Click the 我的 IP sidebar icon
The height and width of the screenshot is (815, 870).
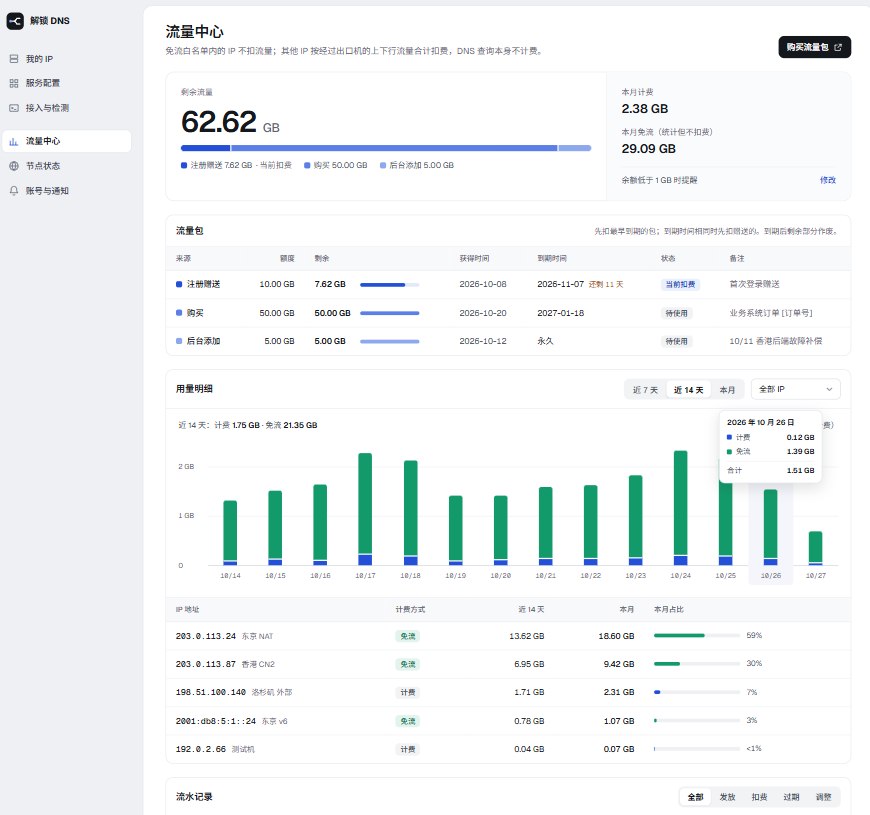[14, 59]
